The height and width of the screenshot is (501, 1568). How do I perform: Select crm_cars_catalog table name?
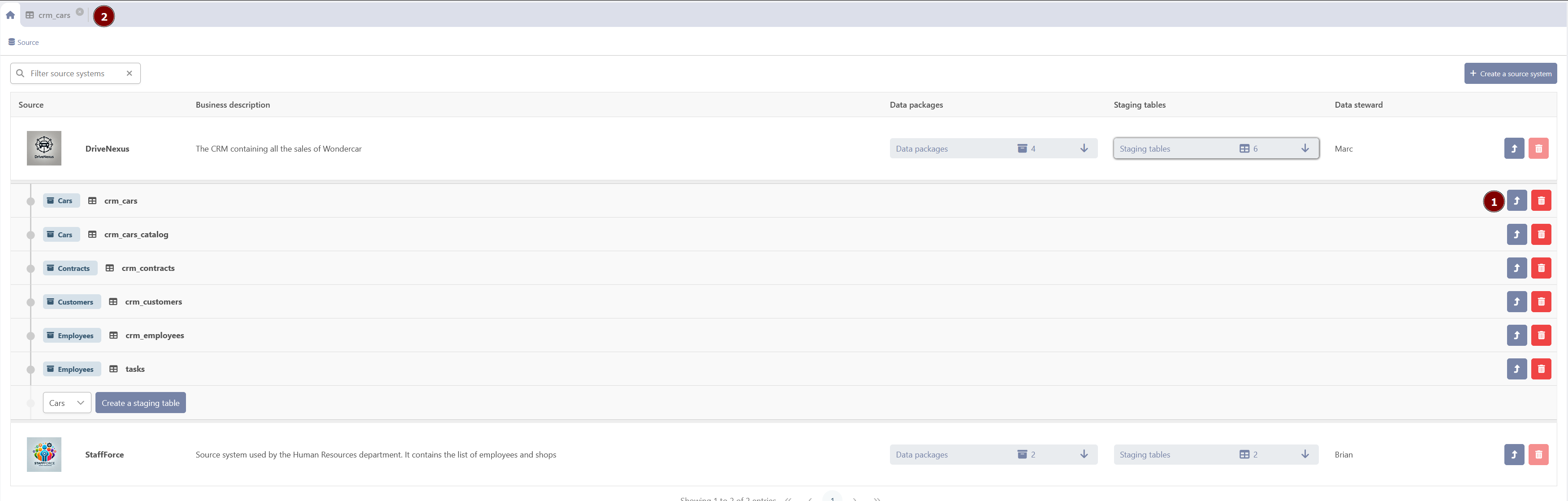coord(136,234)
